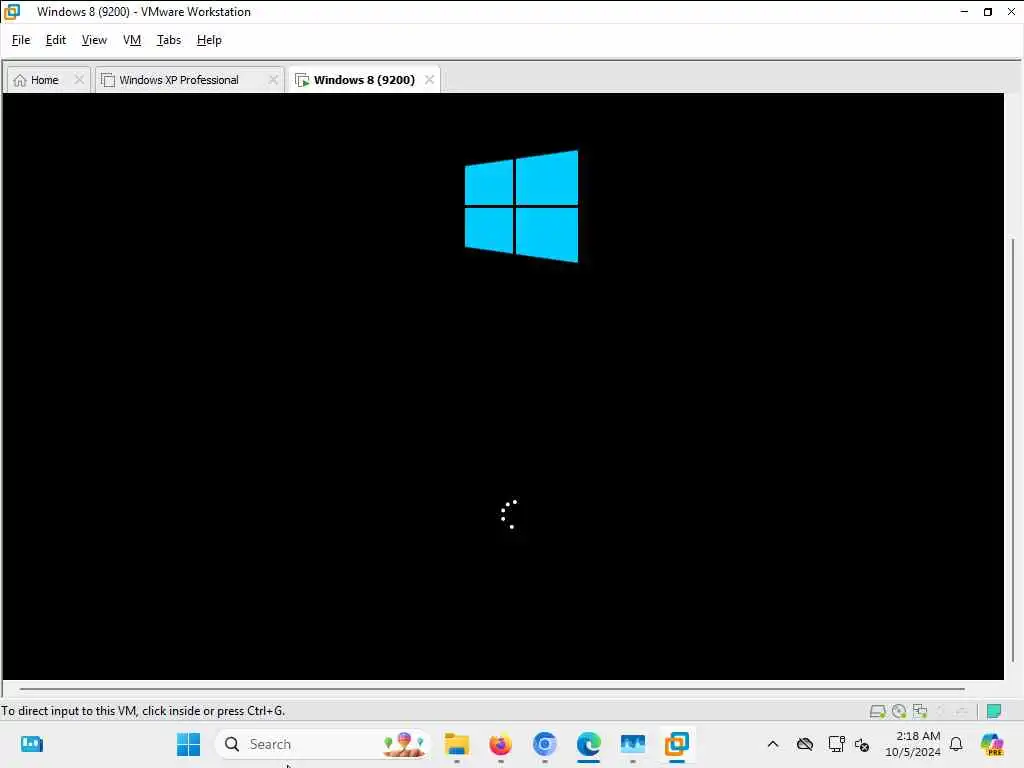Open the Edit menu

pyautogui.click(x=56, y=40)
